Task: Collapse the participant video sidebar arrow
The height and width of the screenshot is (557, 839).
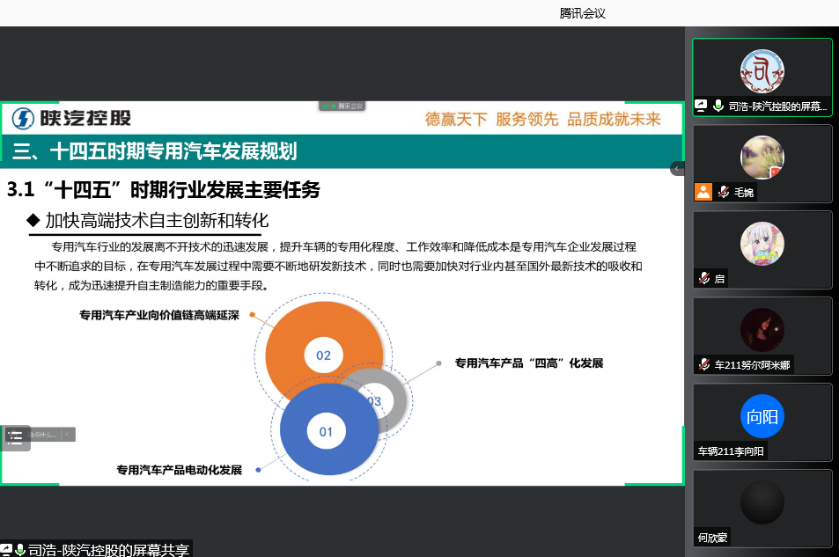Action: click(x=677, y=168)
